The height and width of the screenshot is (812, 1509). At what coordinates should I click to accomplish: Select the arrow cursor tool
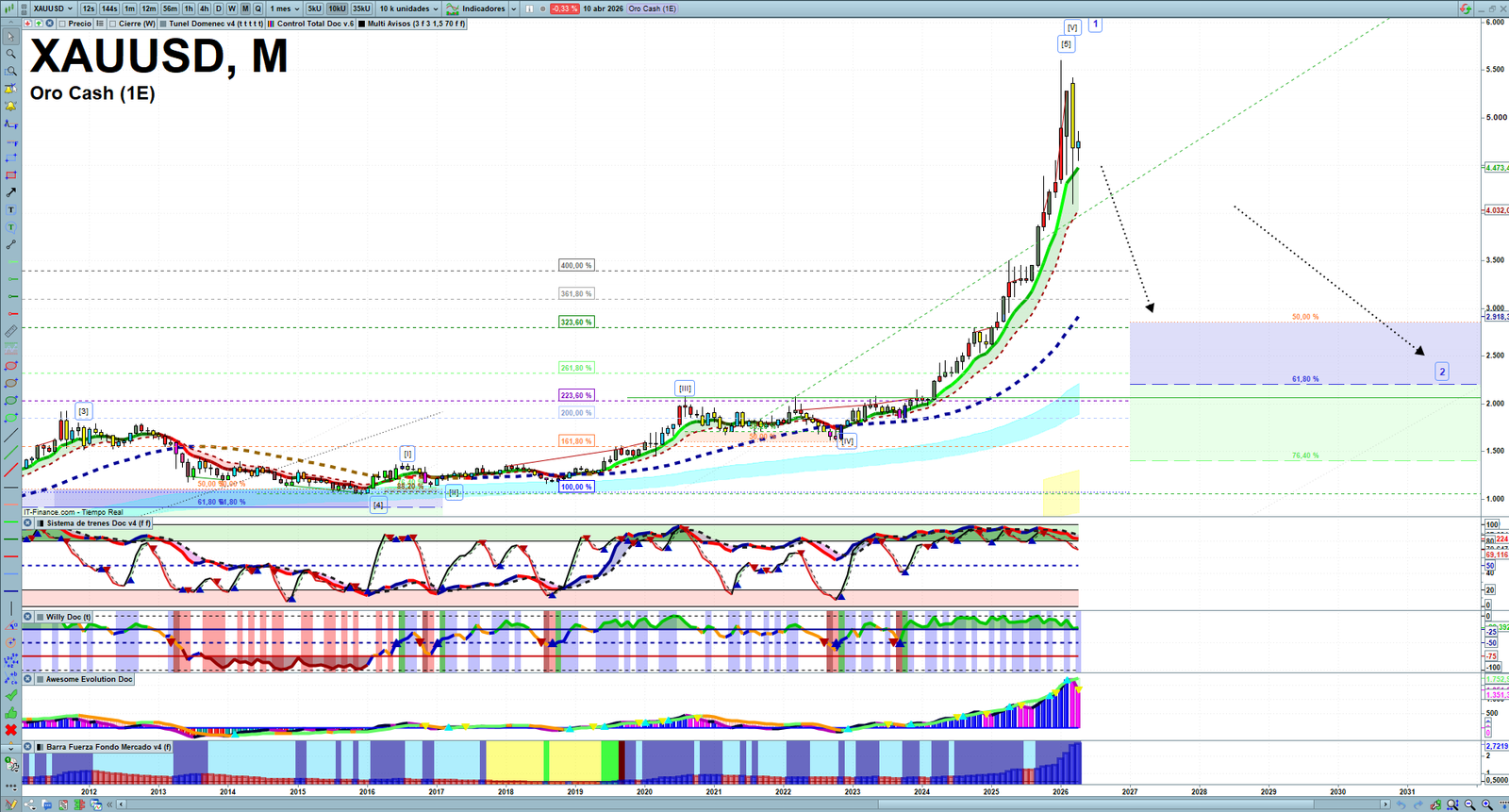click(x=11, y=37)
